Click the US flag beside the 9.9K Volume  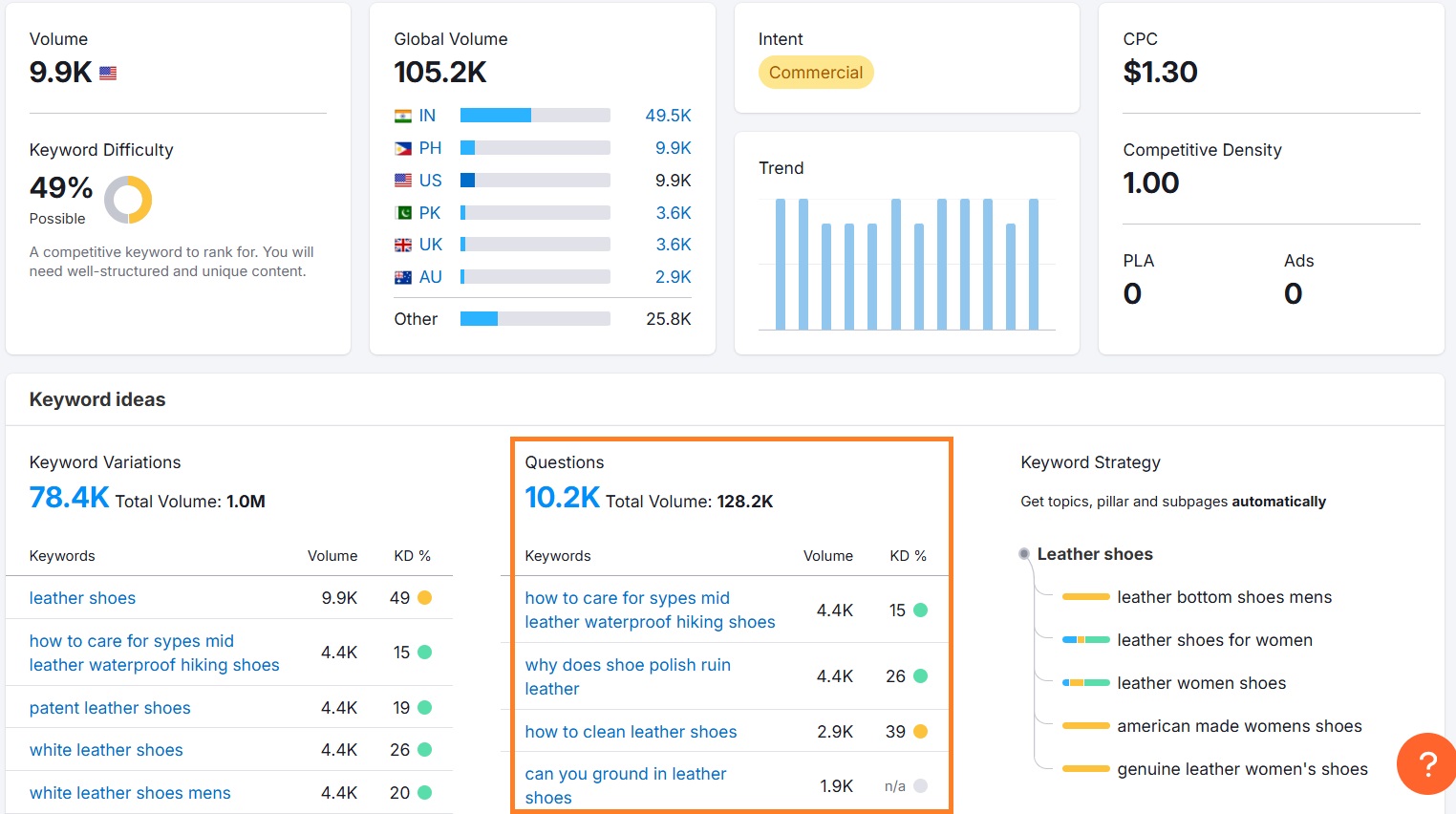coord(107,72)
